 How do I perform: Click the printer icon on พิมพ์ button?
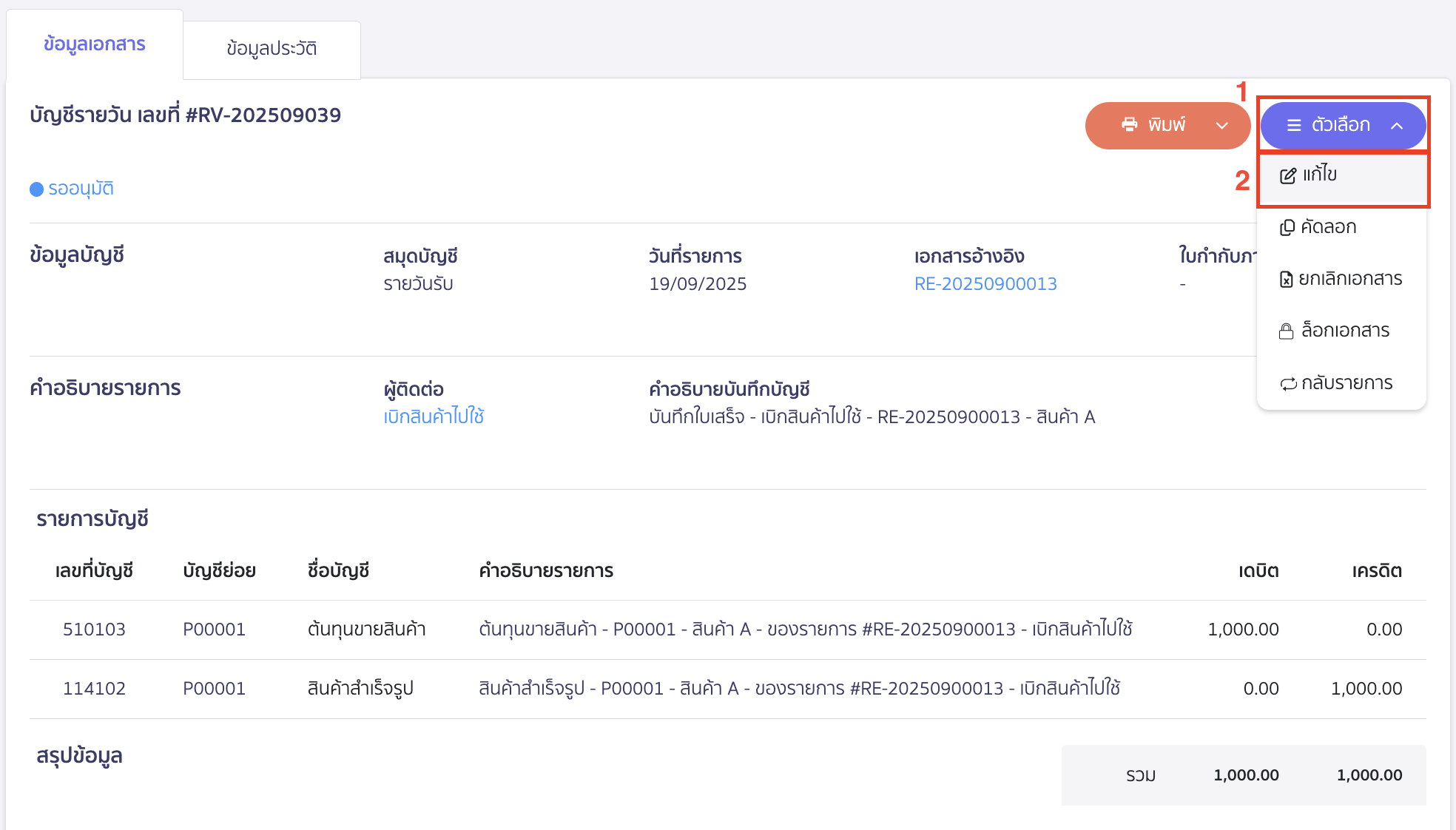(1129, 125)
